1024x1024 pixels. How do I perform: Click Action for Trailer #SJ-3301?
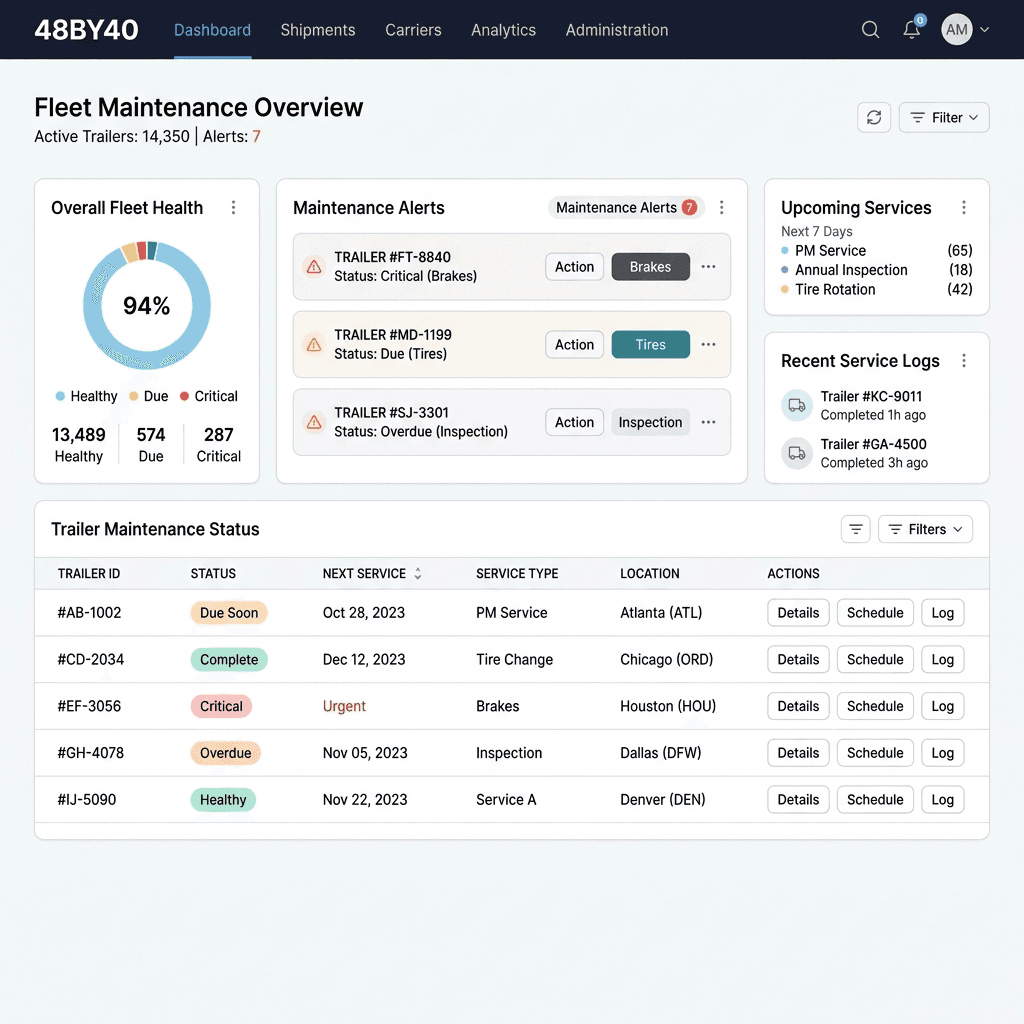click(575, 422)
